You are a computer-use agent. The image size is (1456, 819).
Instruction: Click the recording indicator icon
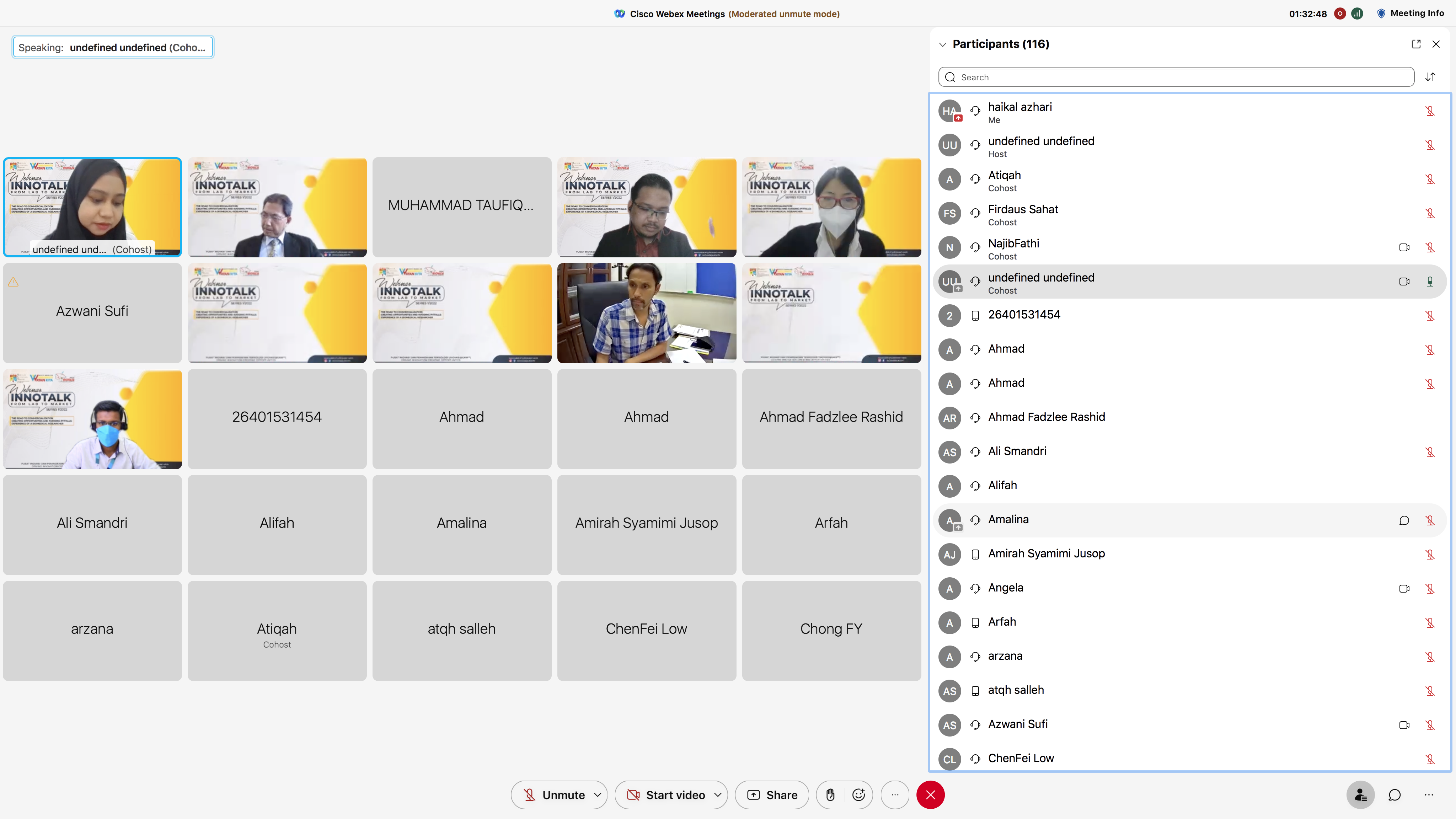point(1339,14)
